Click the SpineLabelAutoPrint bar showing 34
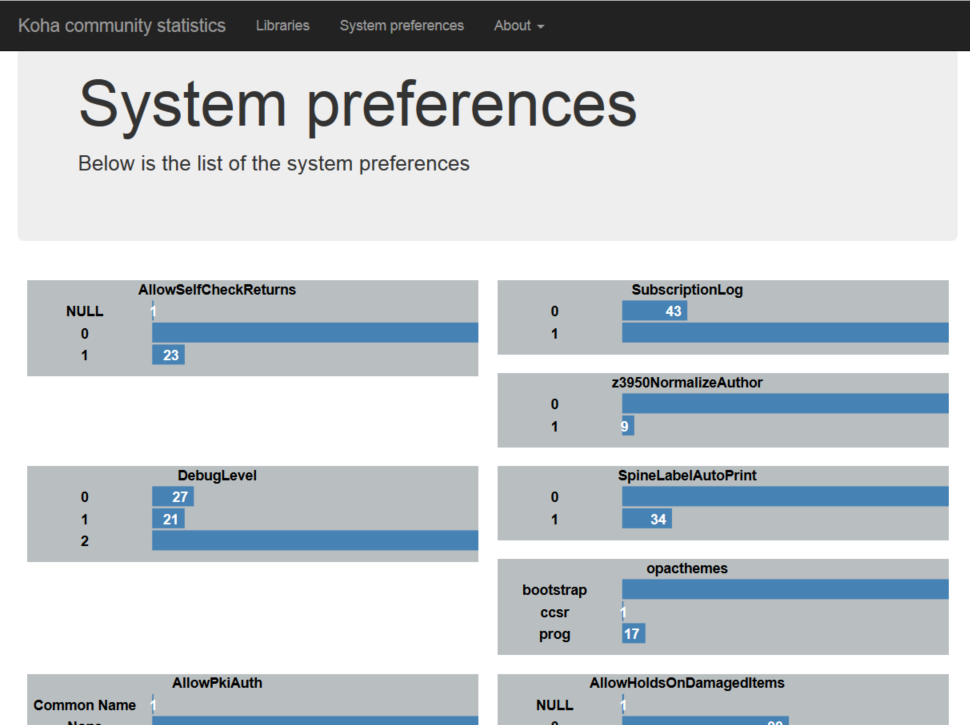The image size is (970, 725). coord(646,519)
